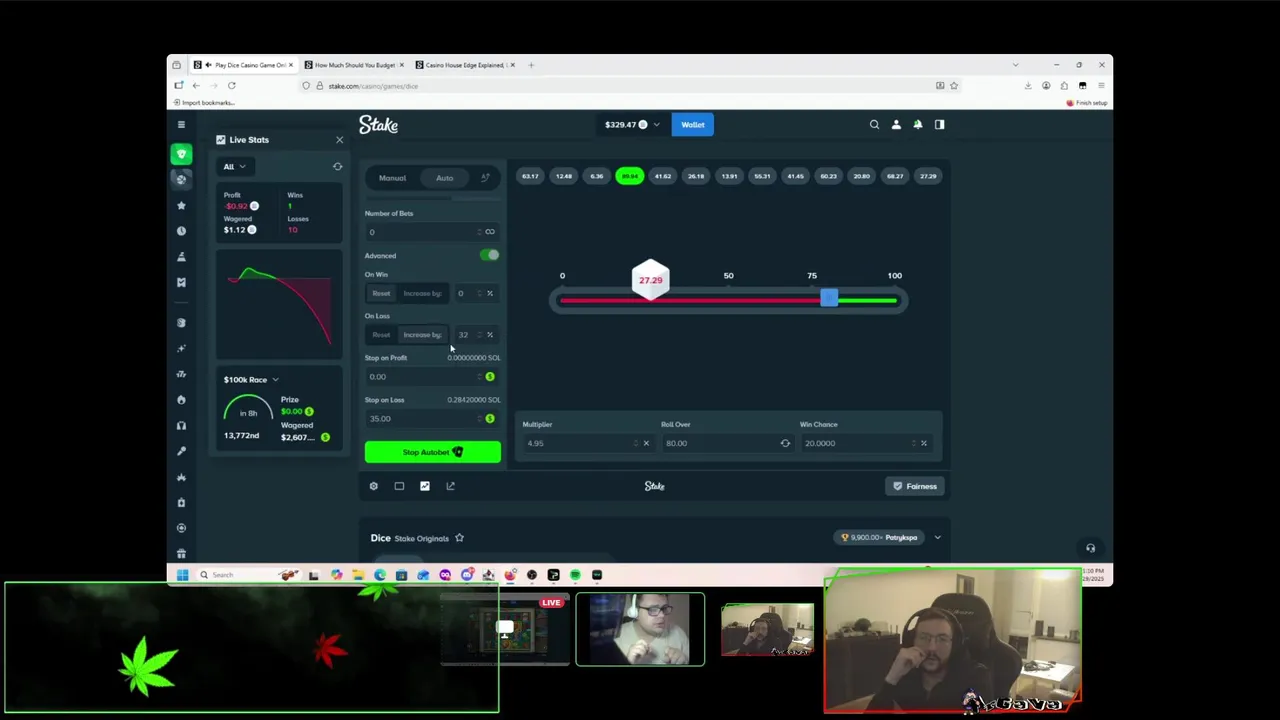The image size is (1280, 720).
Task: Click the blue roll-over slider handle
Action: click(x=829, y=299)
